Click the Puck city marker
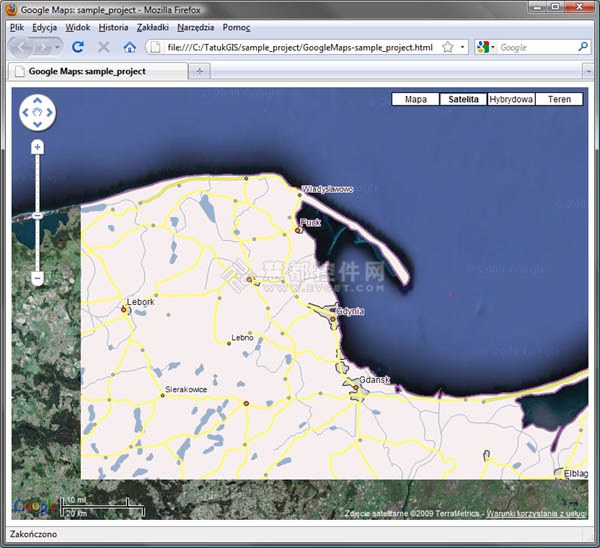 tap(297, 230)
